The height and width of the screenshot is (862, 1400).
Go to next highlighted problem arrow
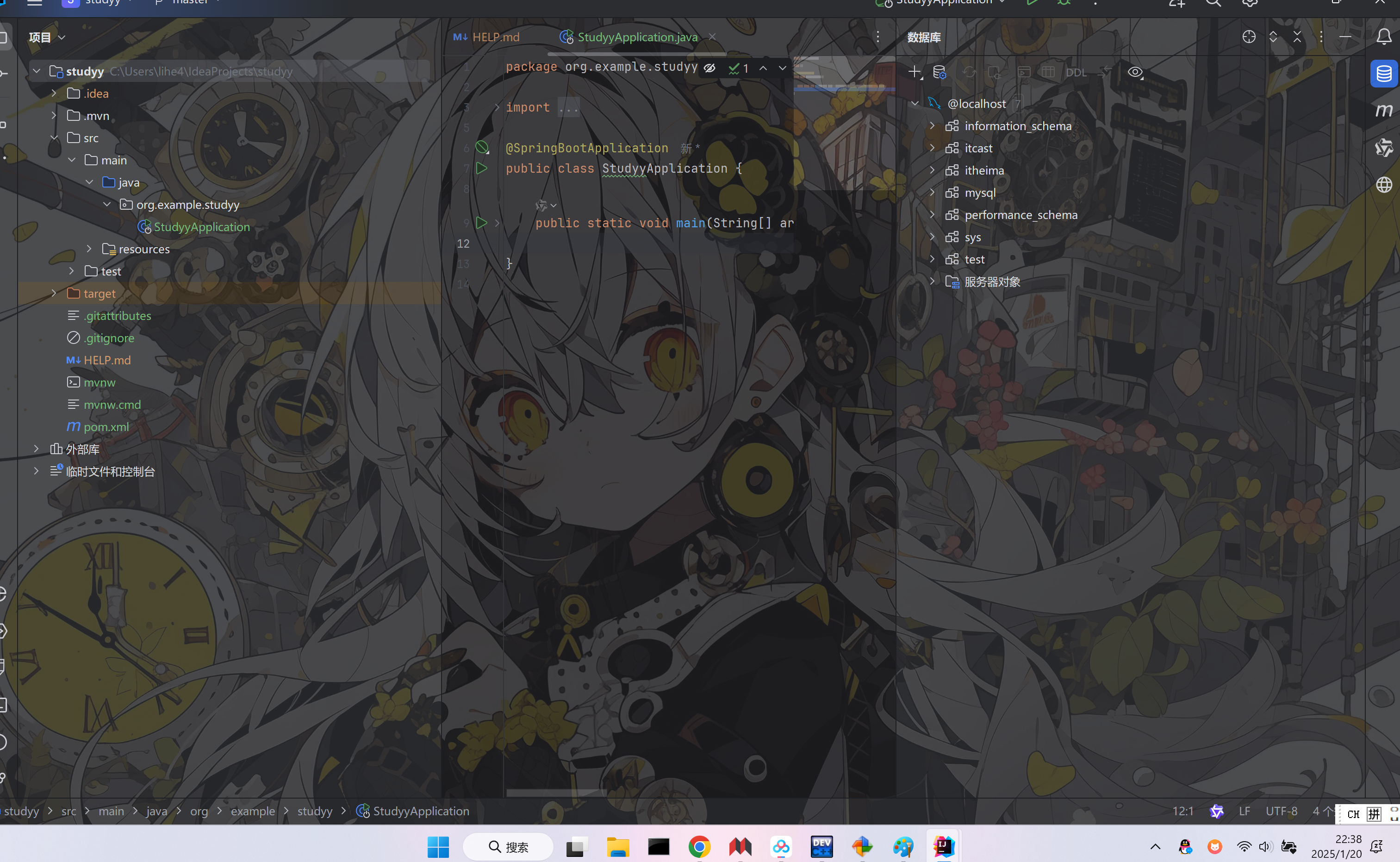click(x=782, y=68)
